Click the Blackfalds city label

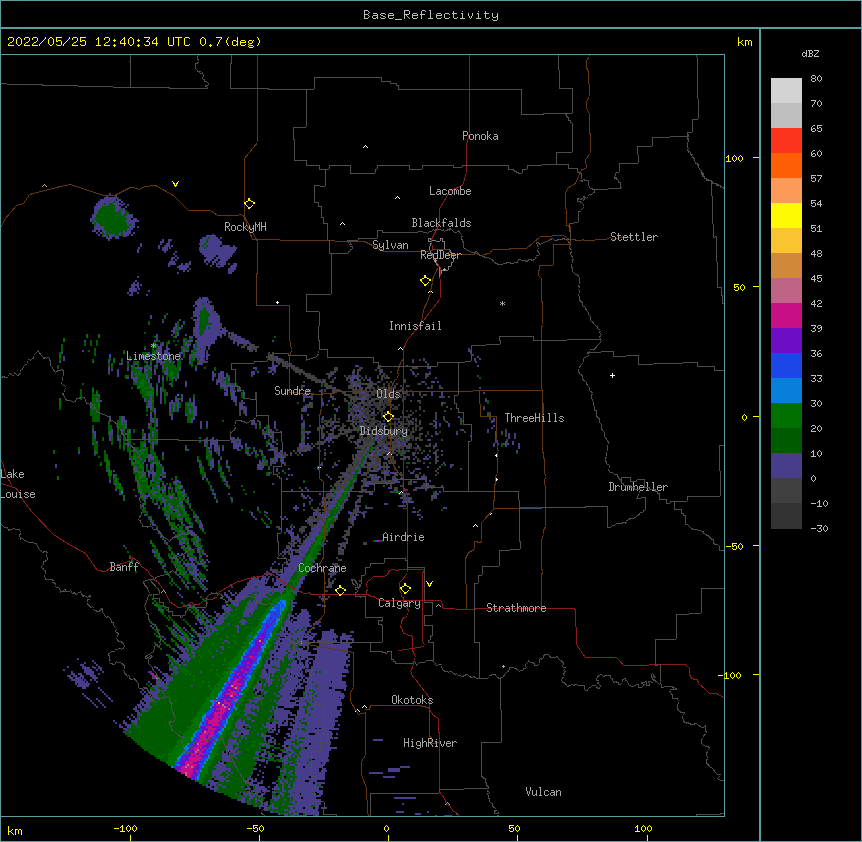click(x=441, y=223)
